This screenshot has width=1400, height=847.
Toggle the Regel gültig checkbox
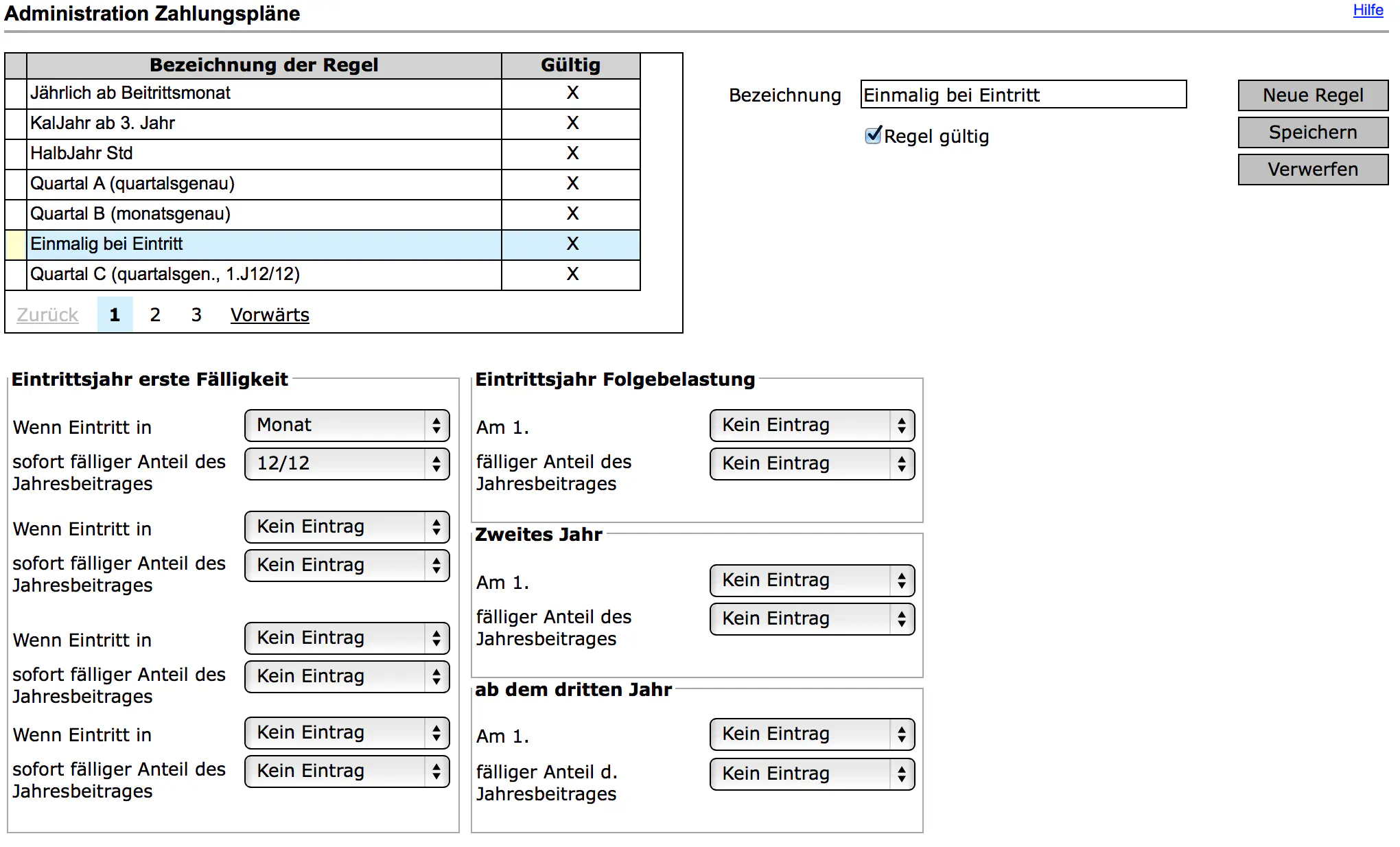coord(873,135)
